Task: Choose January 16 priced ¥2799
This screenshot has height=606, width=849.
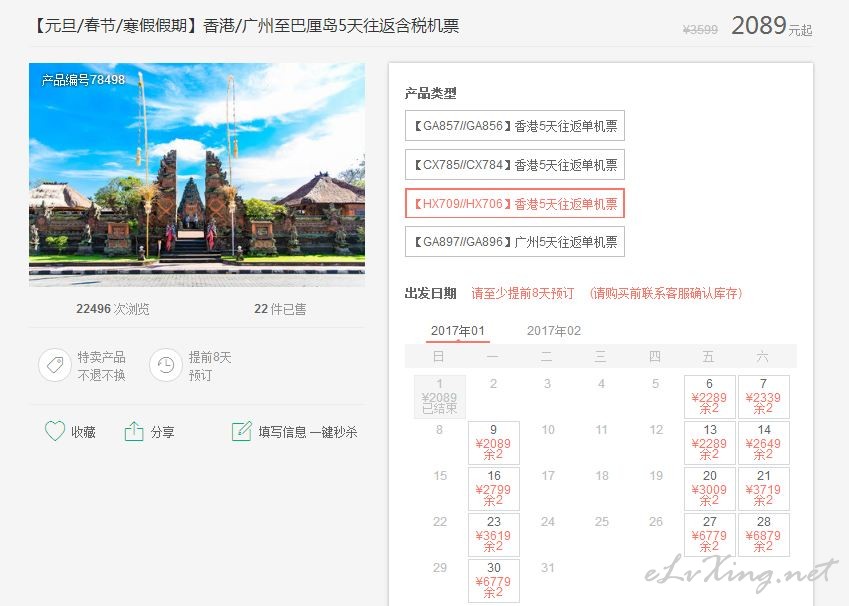Action: click(x=493, y=488)
